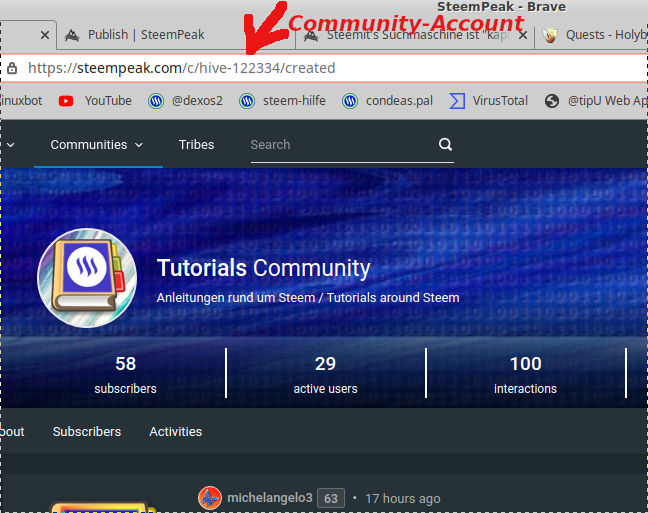
Task: Switch to the Publish | SteemPeak browser tab
Action: pos(145,35)
